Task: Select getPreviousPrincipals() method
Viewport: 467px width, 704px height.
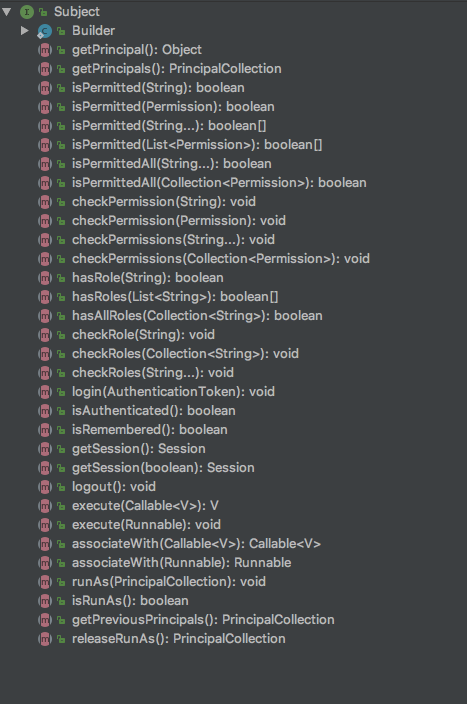Action: [203, 620]
